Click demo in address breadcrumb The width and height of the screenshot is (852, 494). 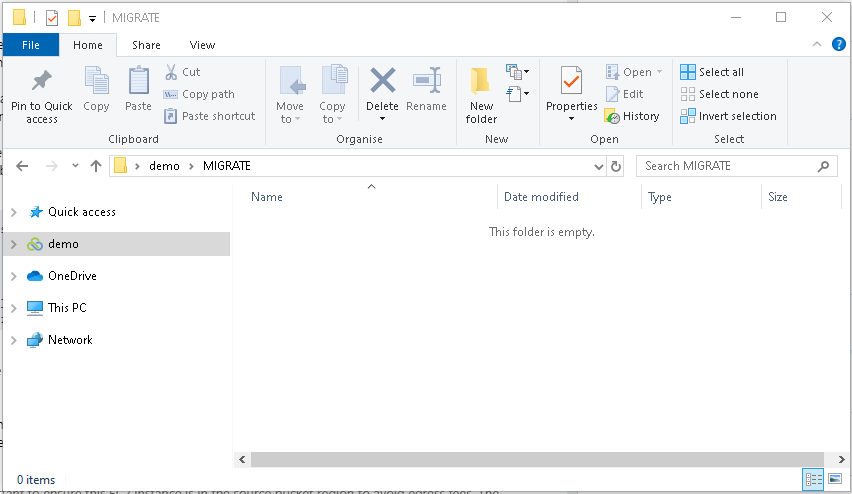(x=164, y=166)
